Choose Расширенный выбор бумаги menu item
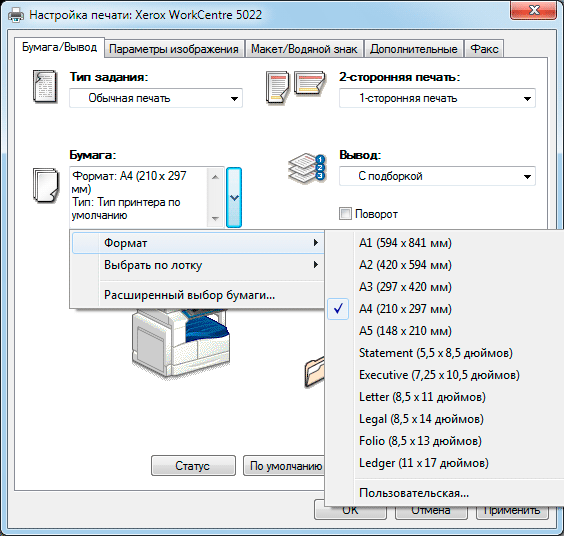Screen dimensions: 564x536 (x=197, y=295)
